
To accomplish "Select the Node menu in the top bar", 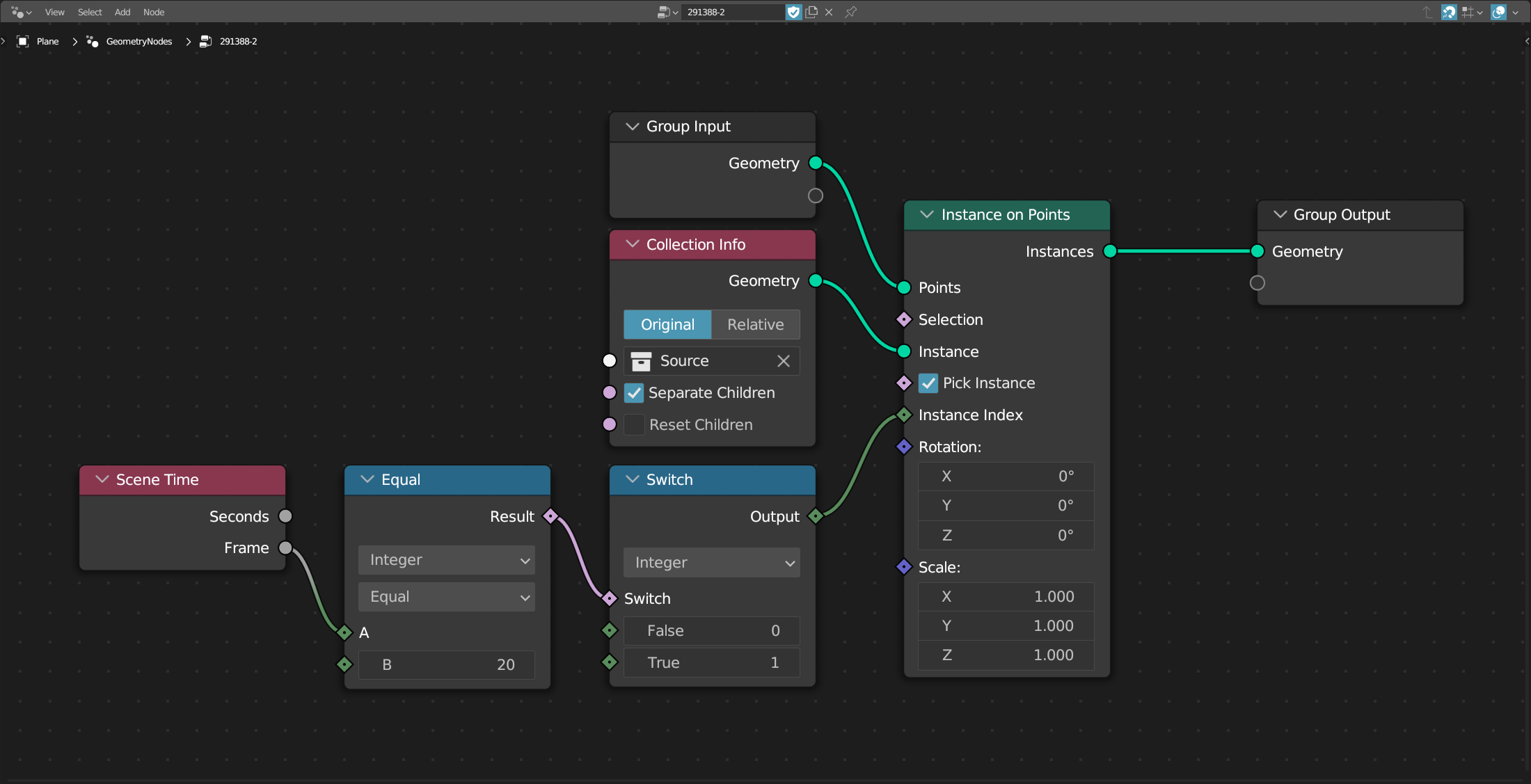I will 154,11.
